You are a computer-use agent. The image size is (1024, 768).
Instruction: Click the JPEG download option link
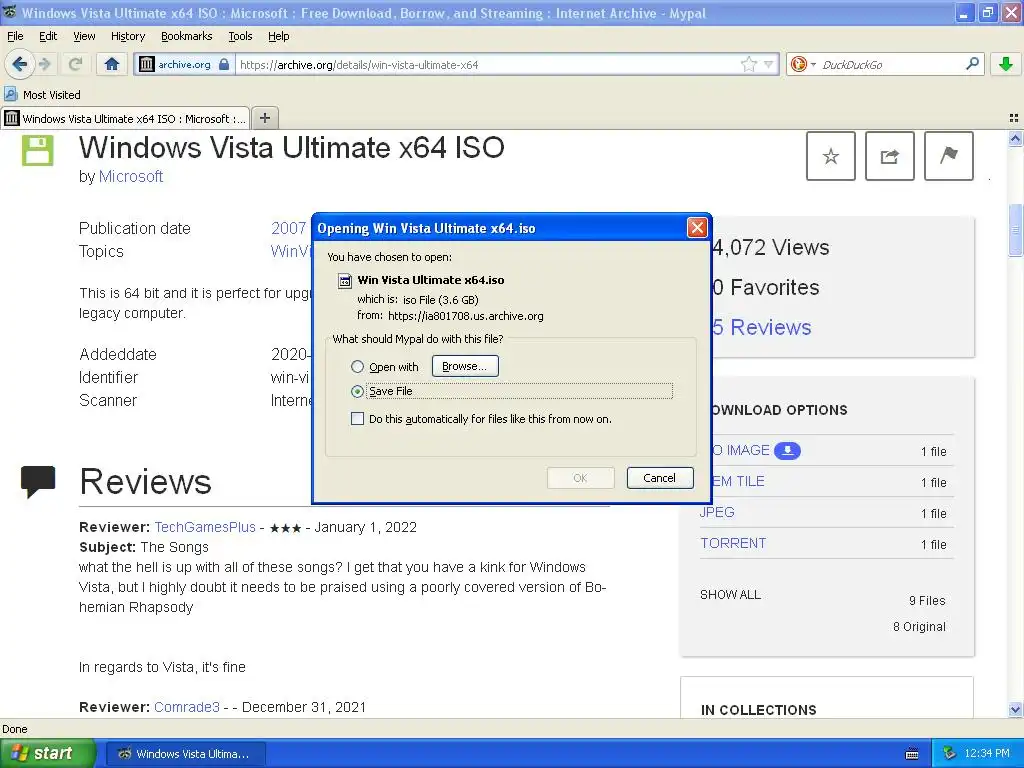[717, 512]
